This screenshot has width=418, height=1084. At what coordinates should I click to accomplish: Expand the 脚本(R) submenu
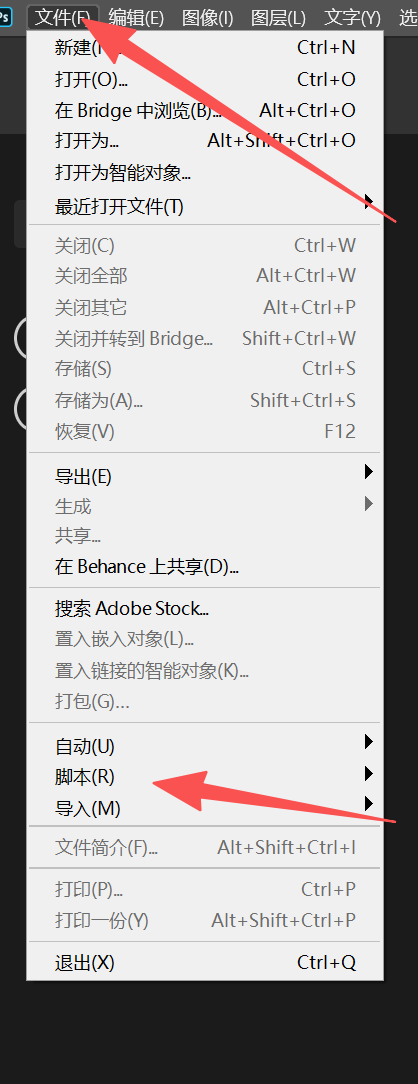(x=205, y=777)
